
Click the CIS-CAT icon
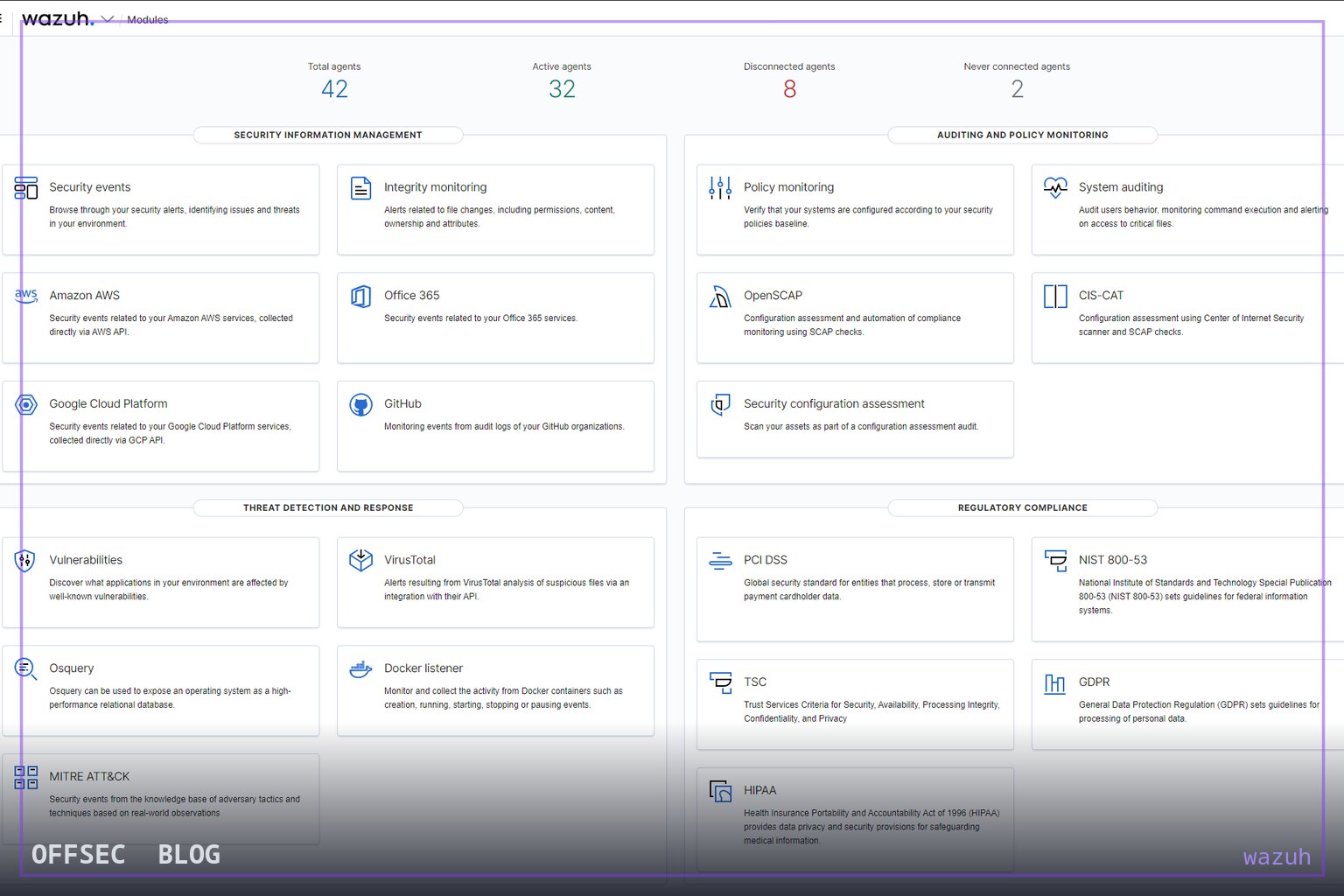point(1055,296)
